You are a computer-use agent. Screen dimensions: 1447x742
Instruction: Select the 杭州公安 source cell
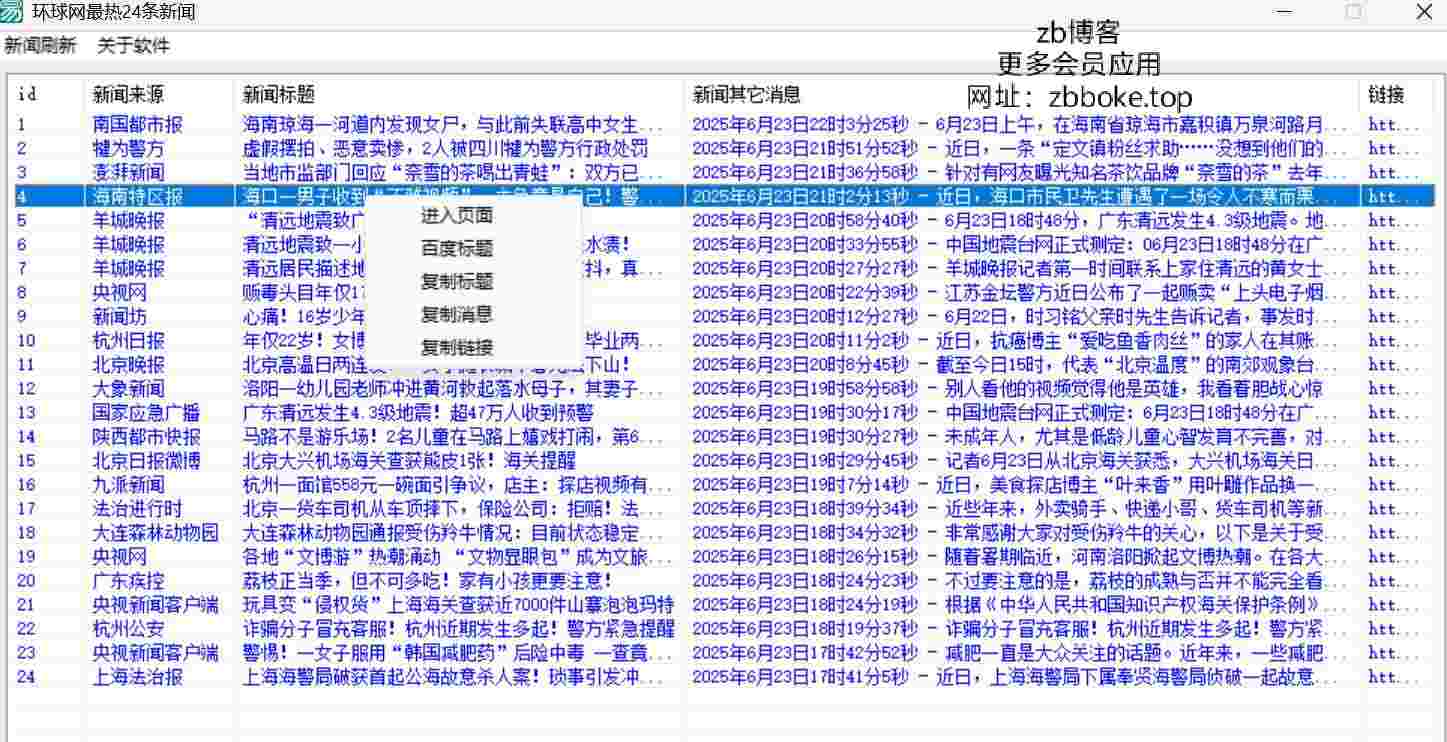pyautogui.click(x=129, y=629)
